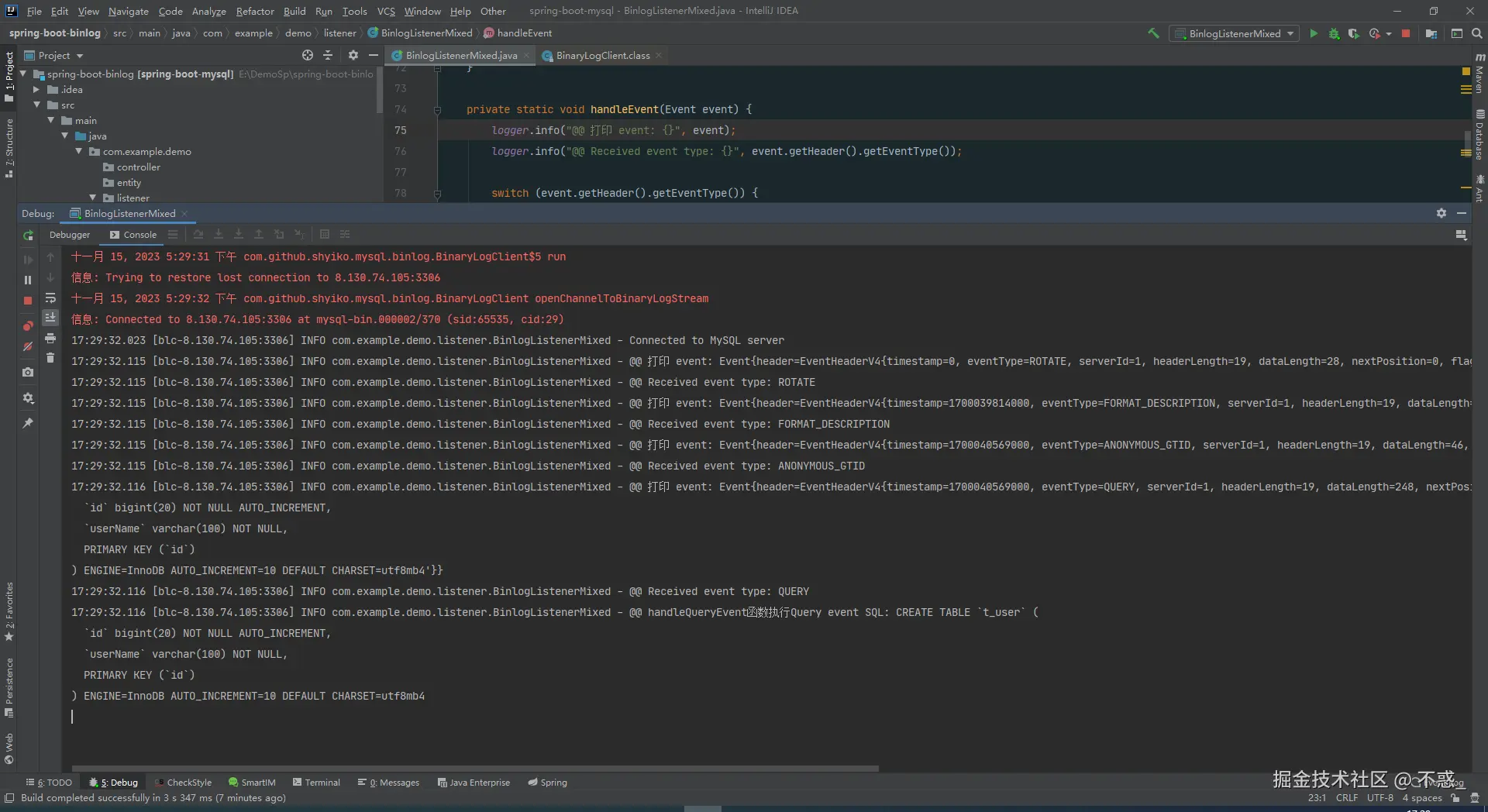Screen dimensions: 1488x812
Task: Toggle scroll to end of console
Action: click(x=50, y=318)
